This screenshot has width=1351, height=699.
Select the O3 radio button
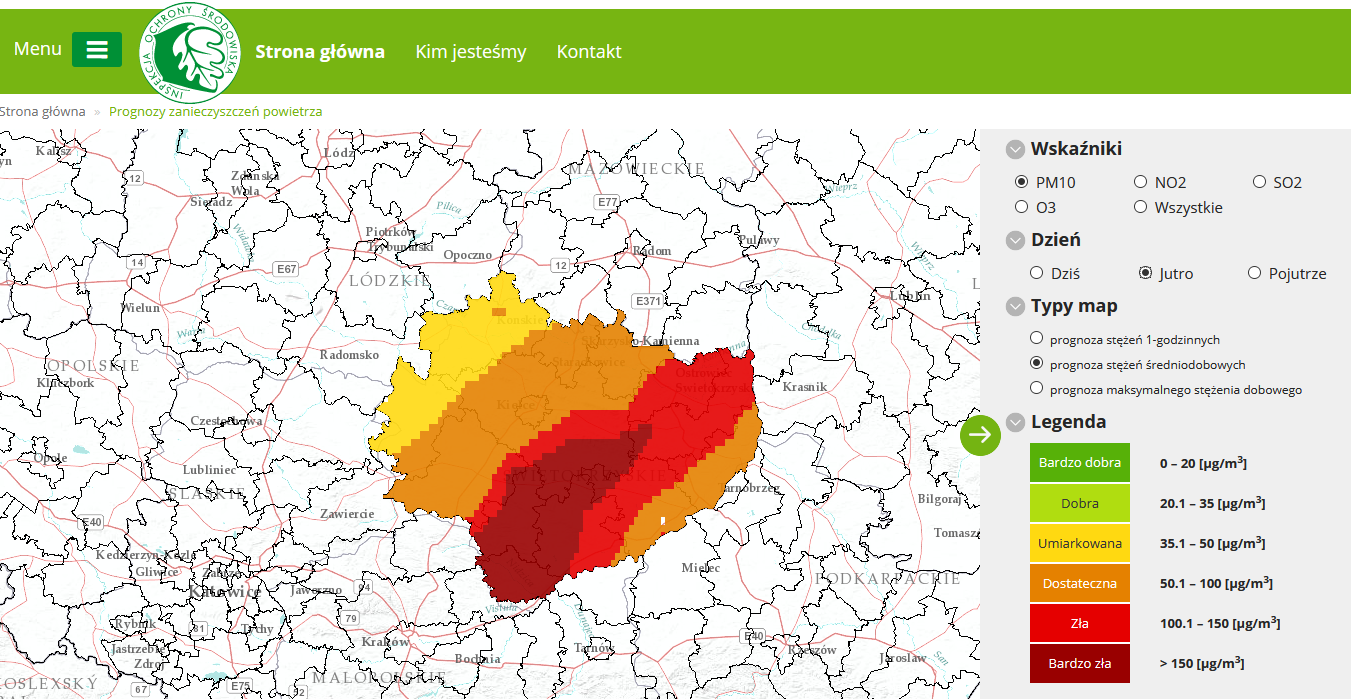[x=1021, y=207]
